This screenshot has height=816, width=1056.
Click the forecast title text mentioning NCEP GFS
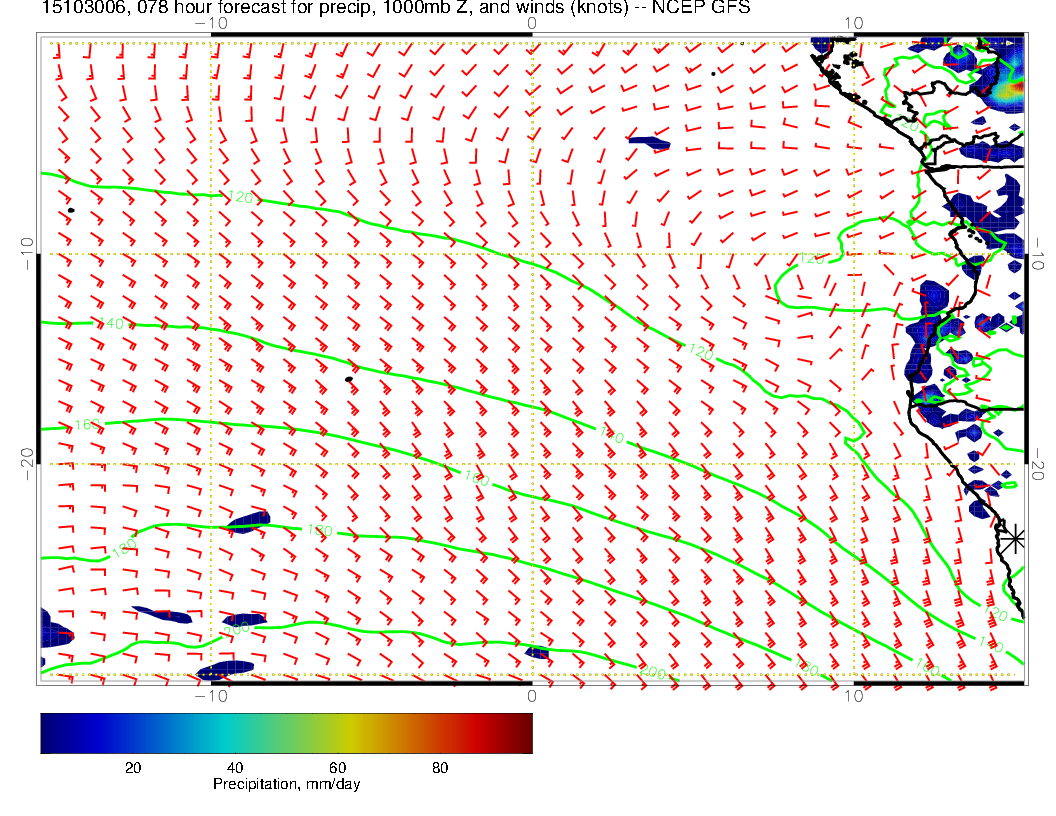396,7
